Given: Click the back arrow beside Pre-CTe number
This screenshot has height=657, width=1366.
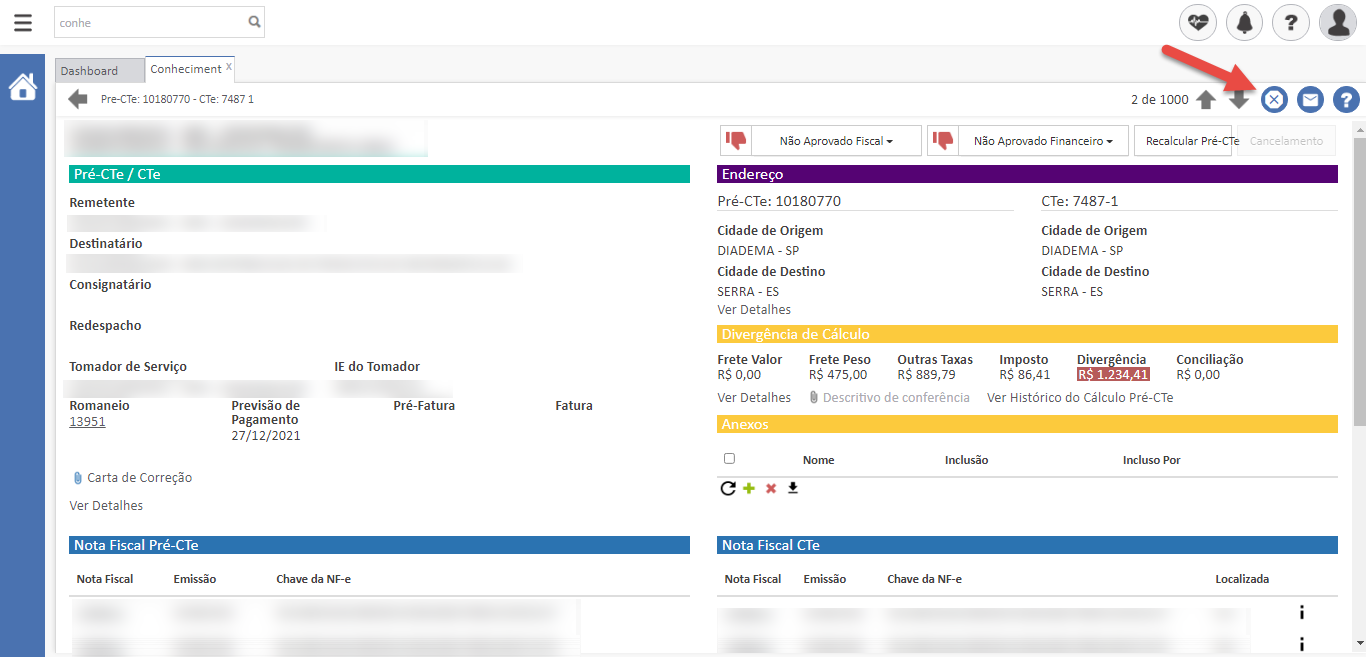Looking at the screenshot, I should [x=78, y=99].
